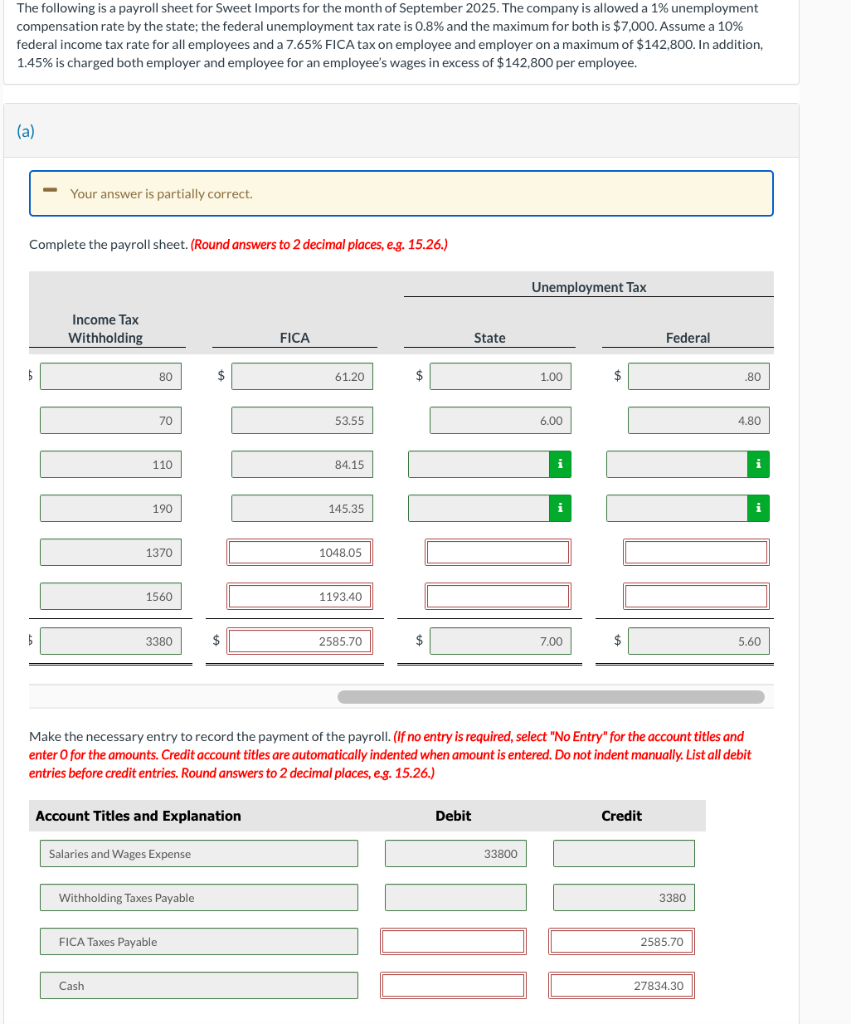This screenshot has width=851, height=1024.
Task: Click the FICA field showing 53.55
Action: 302,421
